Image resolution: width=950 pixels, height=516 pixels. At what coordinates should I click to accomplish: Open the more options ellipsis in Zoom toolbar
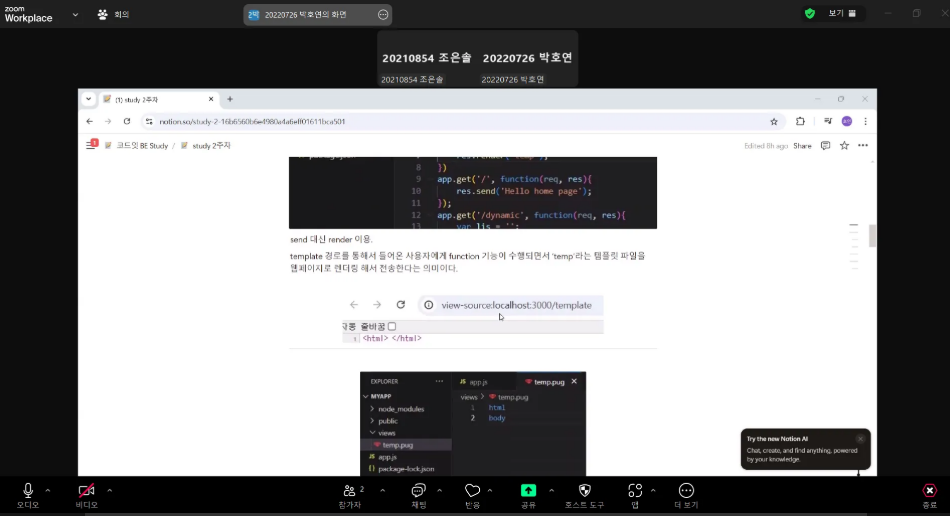(686, 491)
